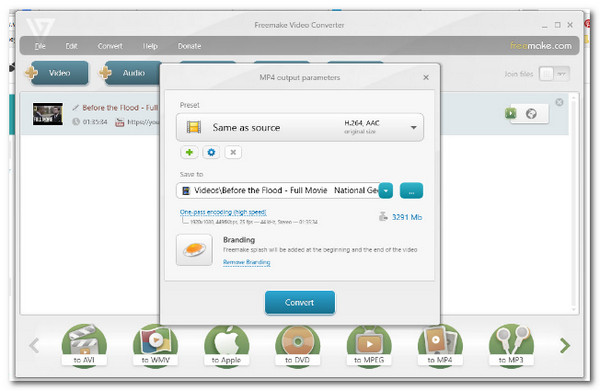Click the Before the Flood - Full title
The width and height of the screenshot is (600, 391).
(x=120, y=108)
